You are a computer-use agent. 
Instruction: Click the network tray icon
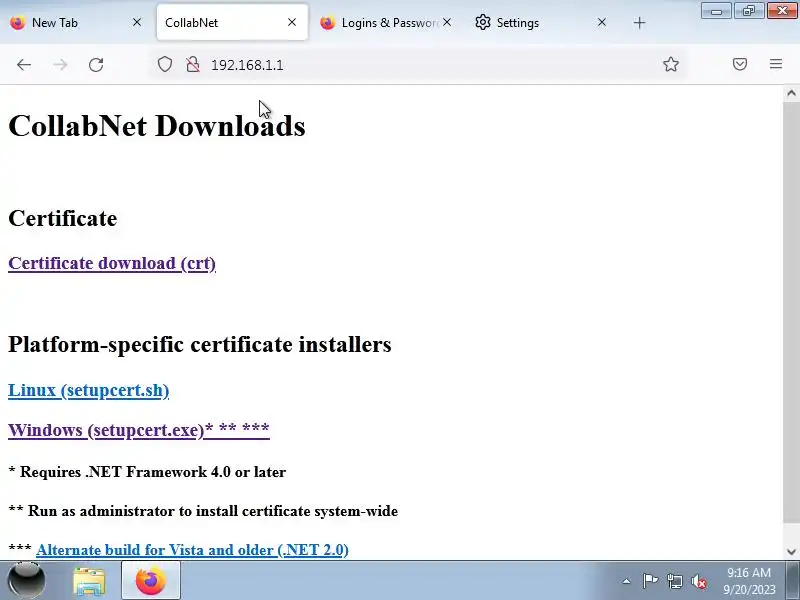click(674, 581)
